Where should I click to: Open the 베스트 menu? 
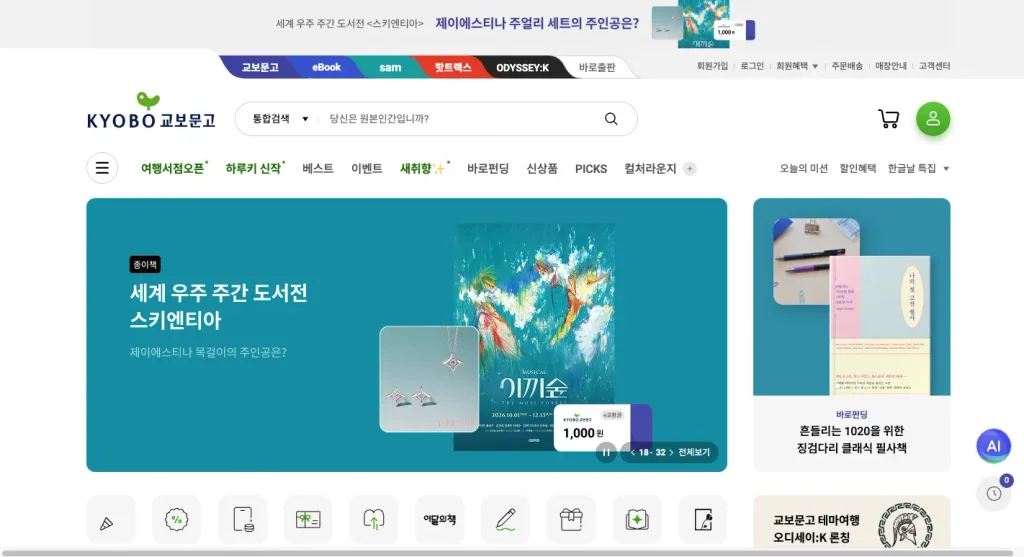317,168
